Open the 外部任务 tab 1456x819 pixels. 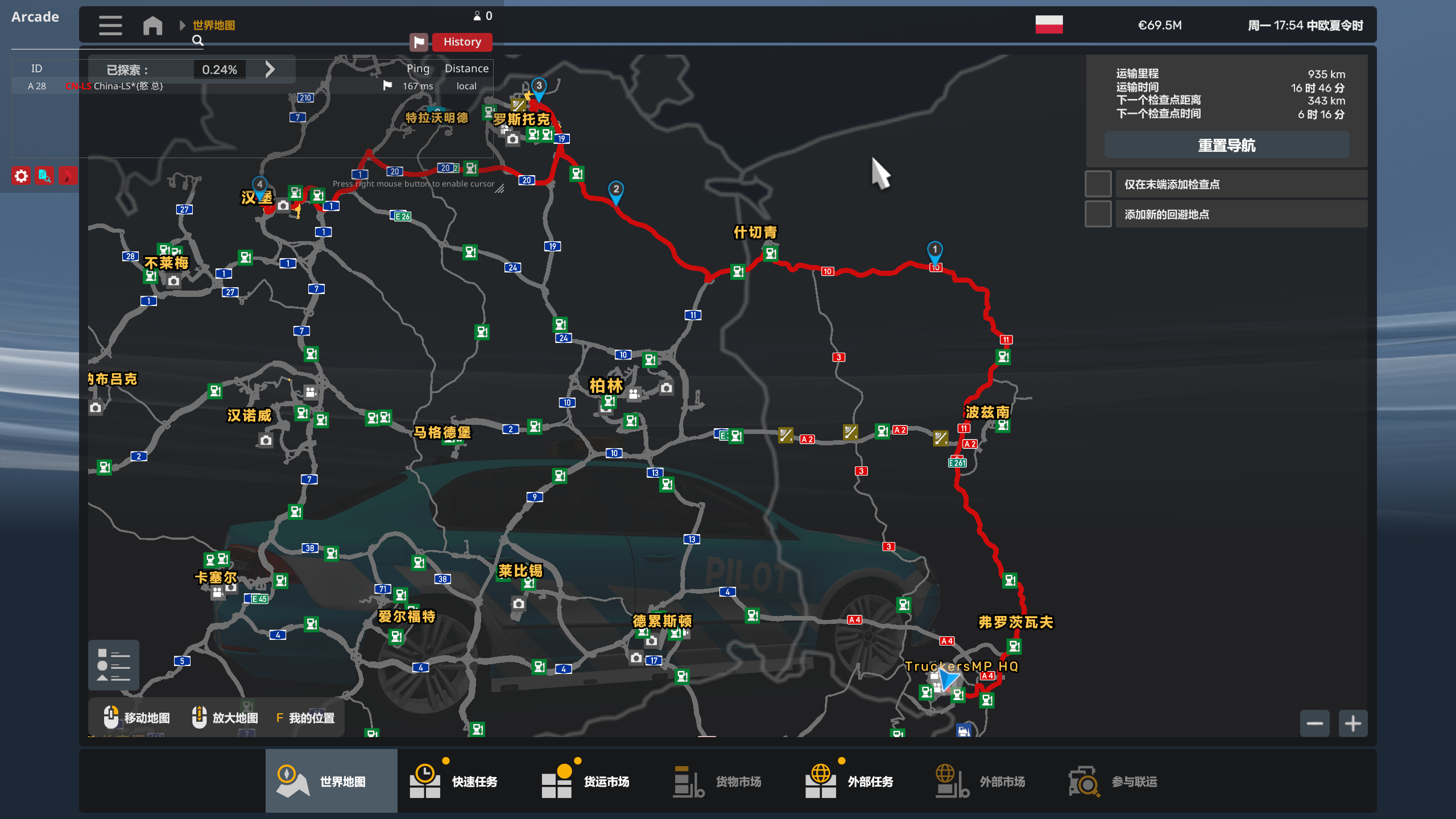tap(850, 781)
